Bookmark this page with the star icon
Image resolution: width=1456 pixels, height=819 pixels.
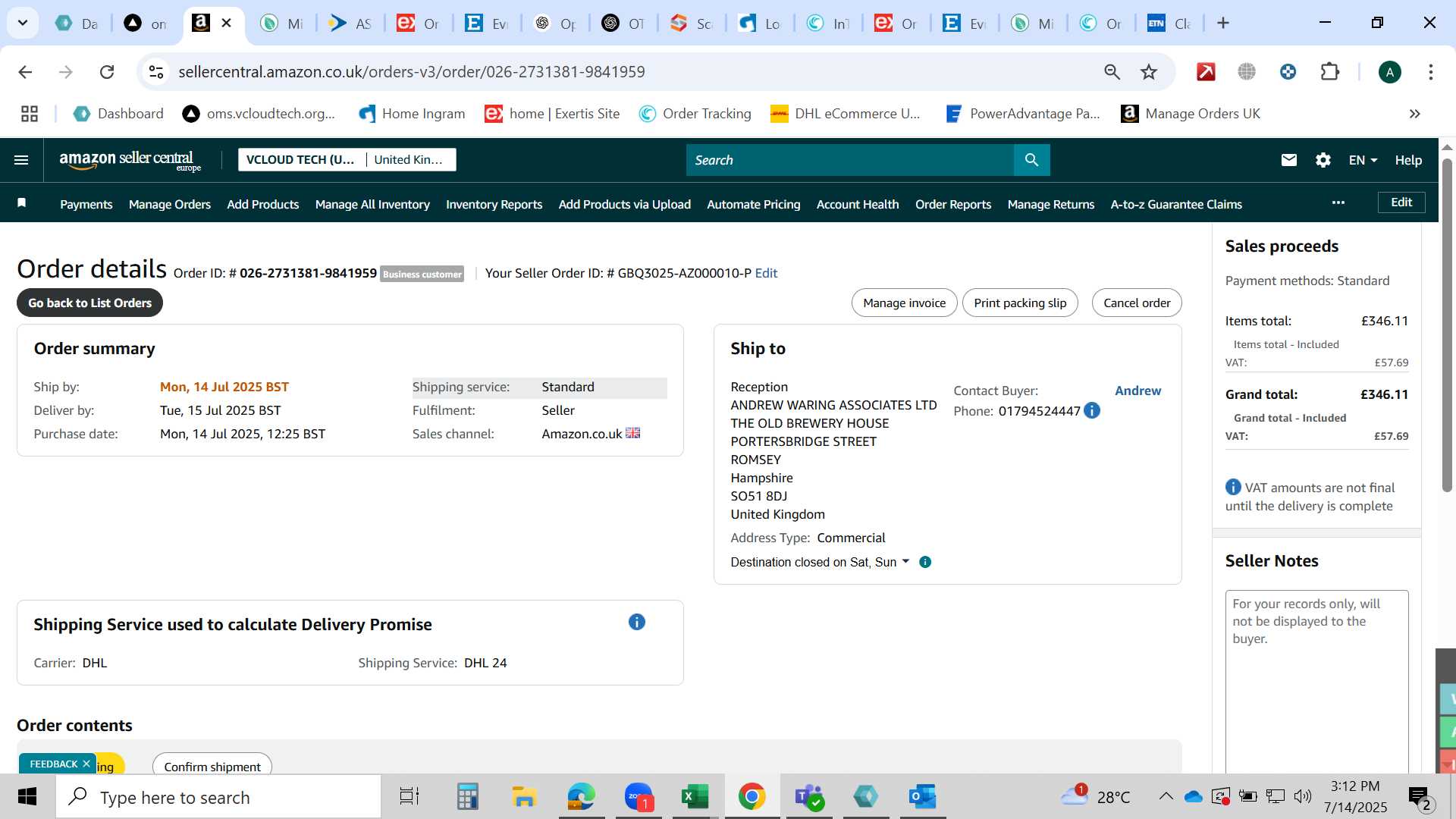(1149, 72)
